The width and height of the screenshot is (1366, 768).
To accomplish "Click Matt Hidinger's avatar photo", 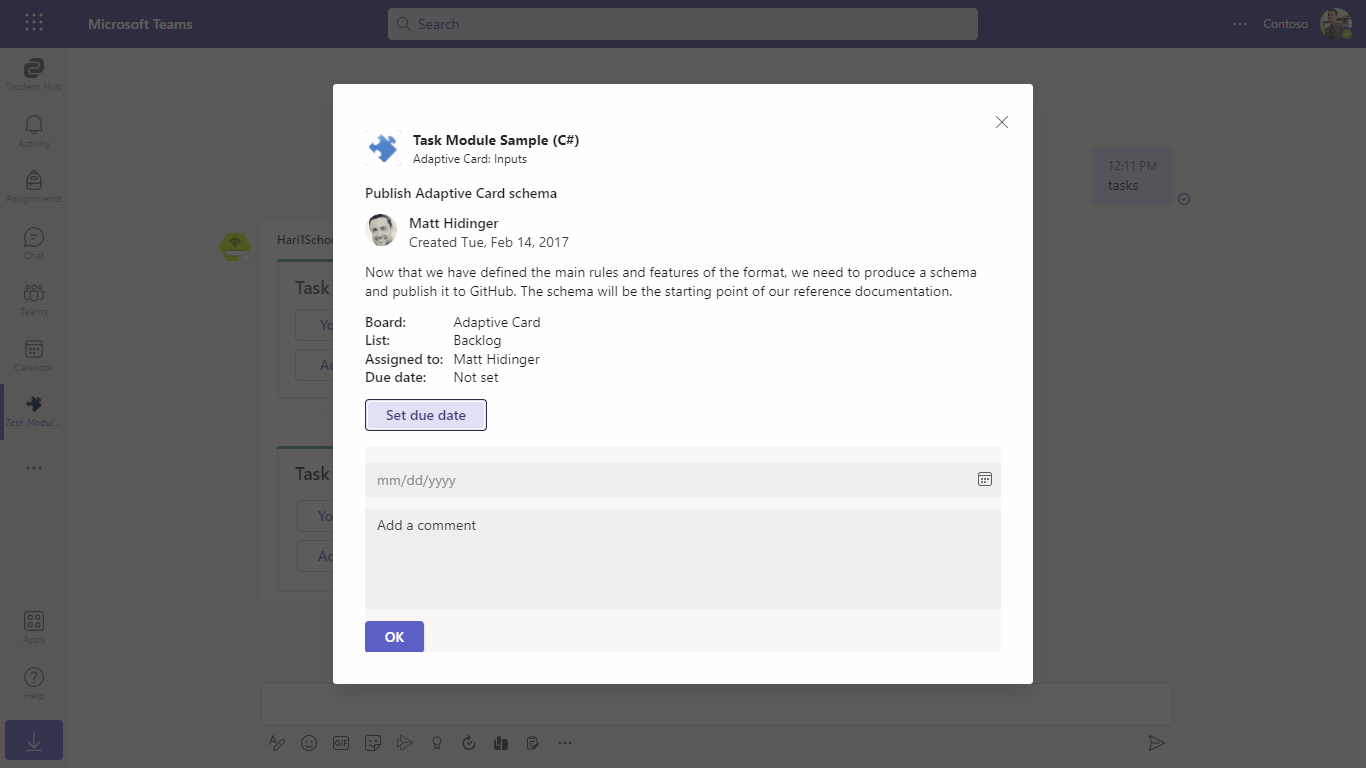I will point(381,231).
